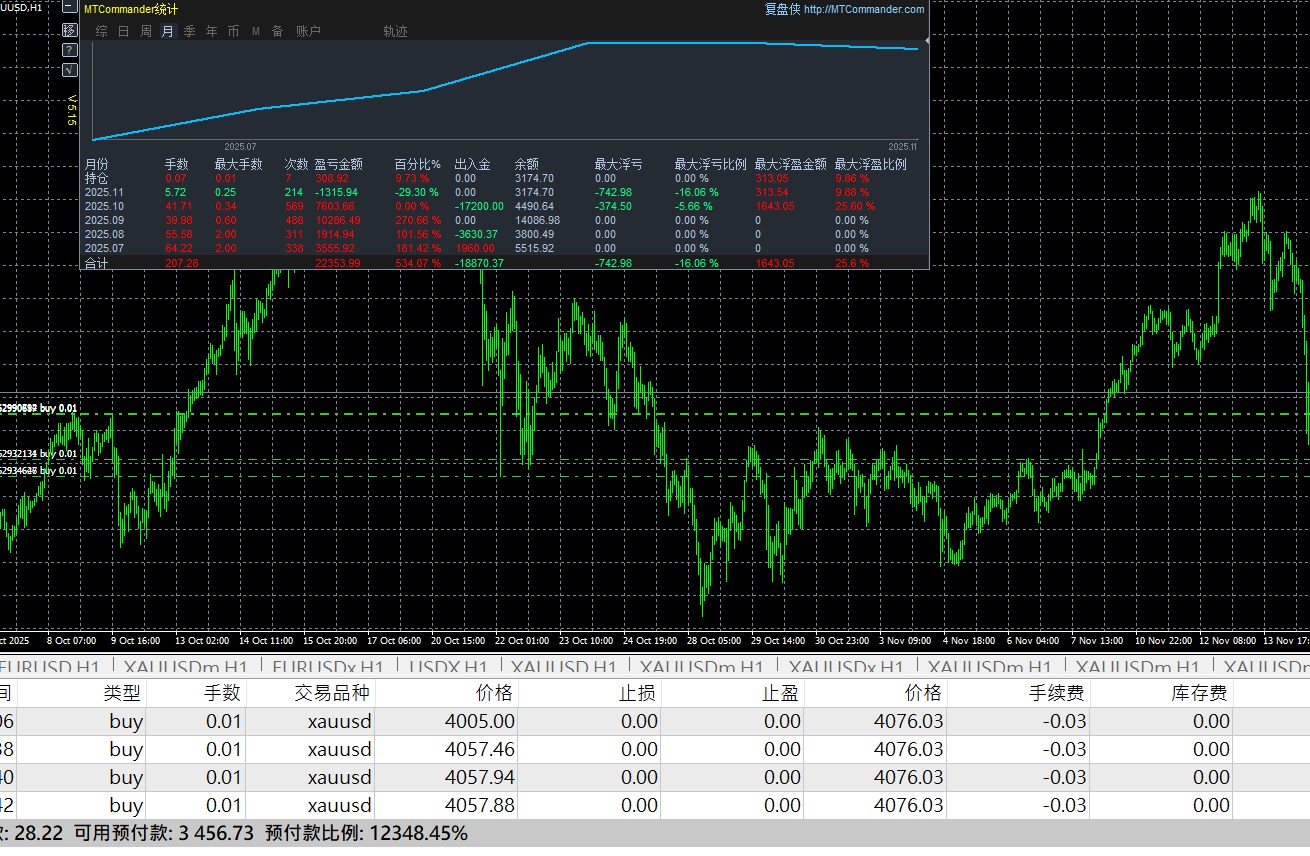Screen dimensions: 1310x856
Task: Switch to the 综 summary tab
Action: tap(101, 31)
